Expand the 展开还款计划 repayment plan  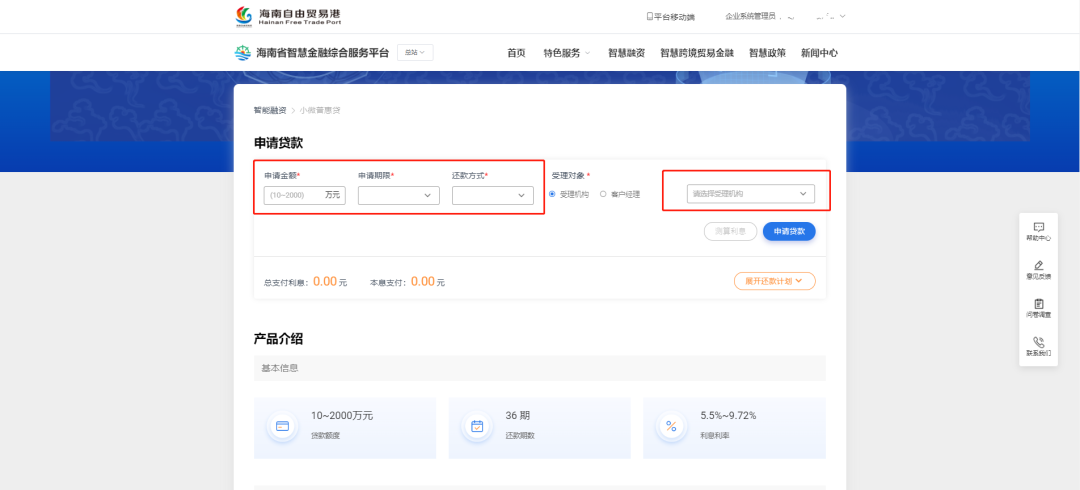click(x=774, y=281)
